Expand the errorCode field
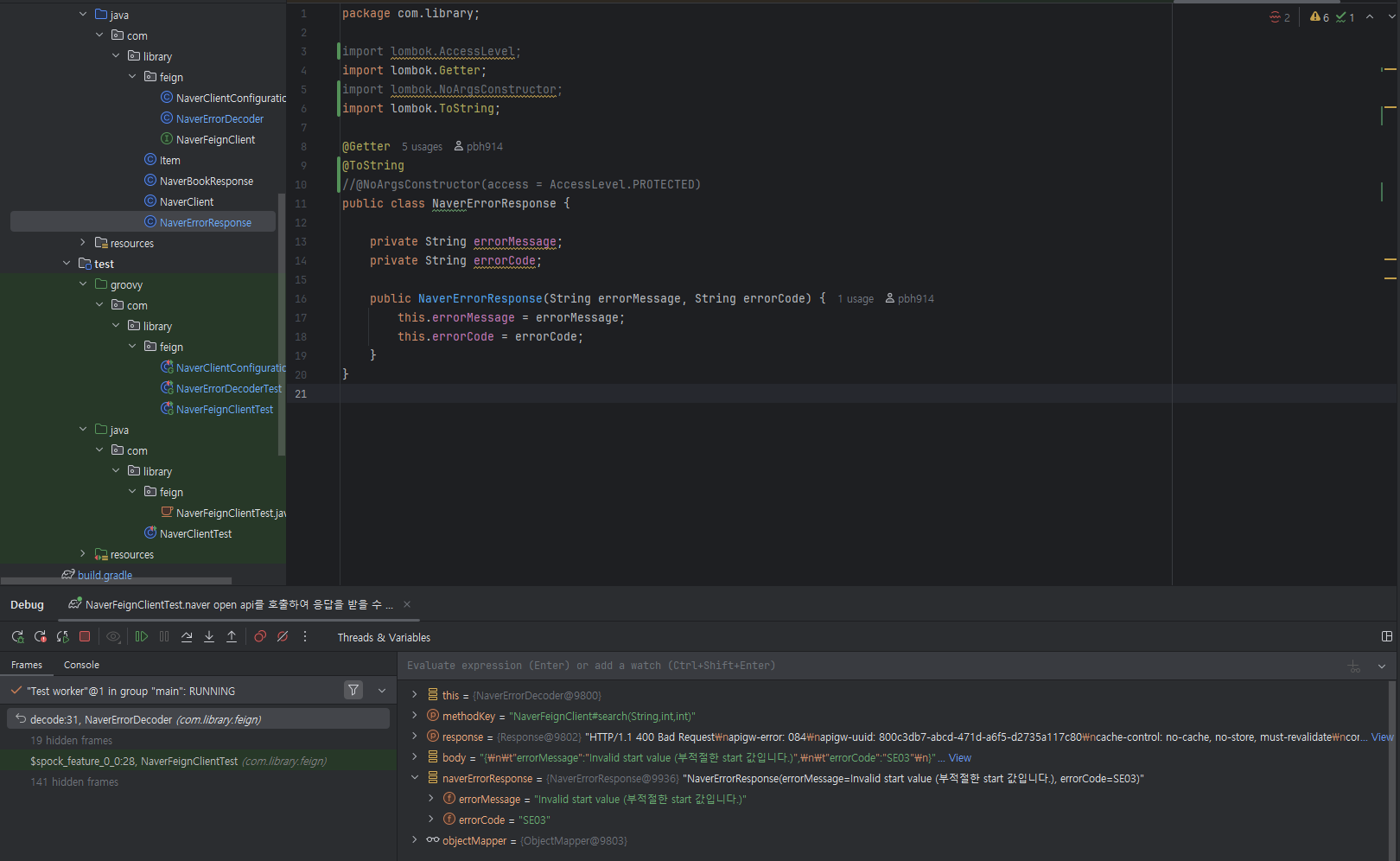Image resolution: width=1400 pixels, height=861 pixels. click(x=431, y=820)
